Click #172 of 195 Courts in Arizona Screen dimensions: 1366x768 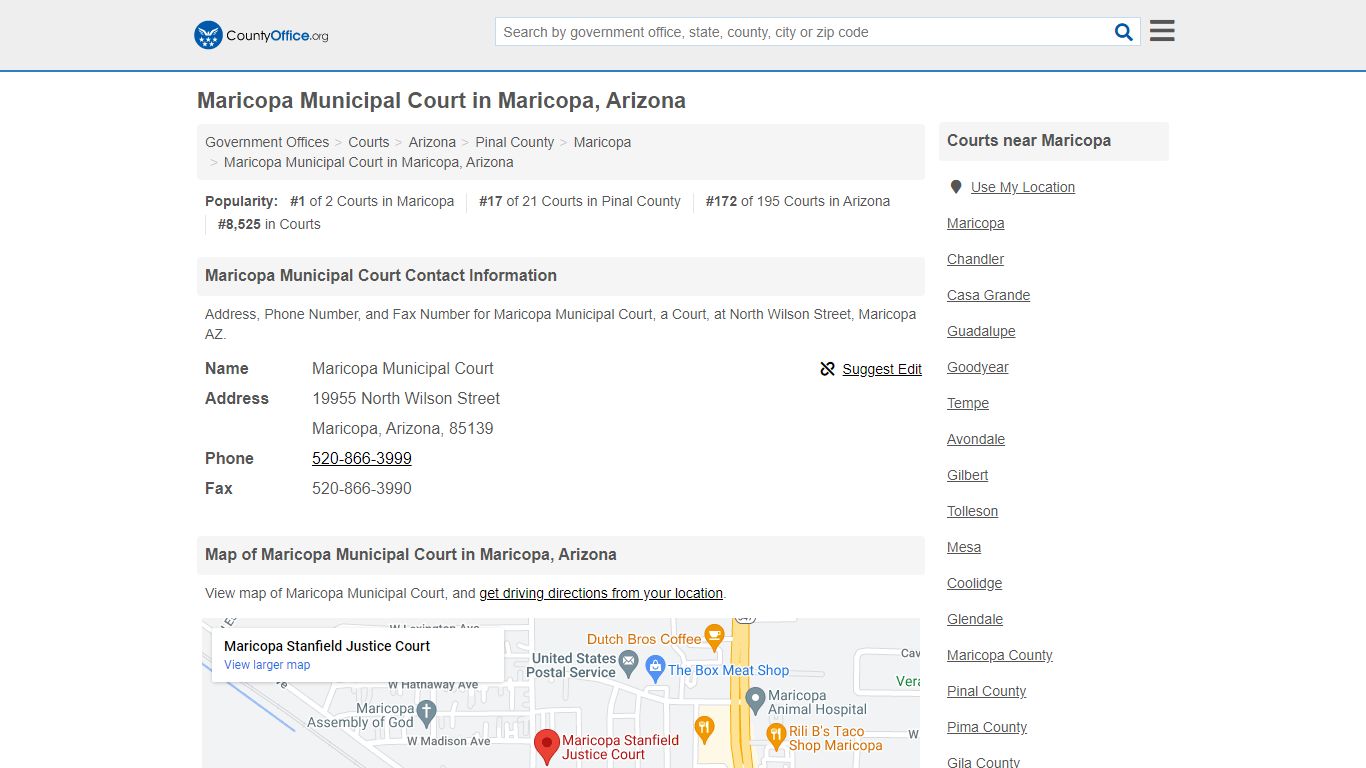[x=798, y=201]
